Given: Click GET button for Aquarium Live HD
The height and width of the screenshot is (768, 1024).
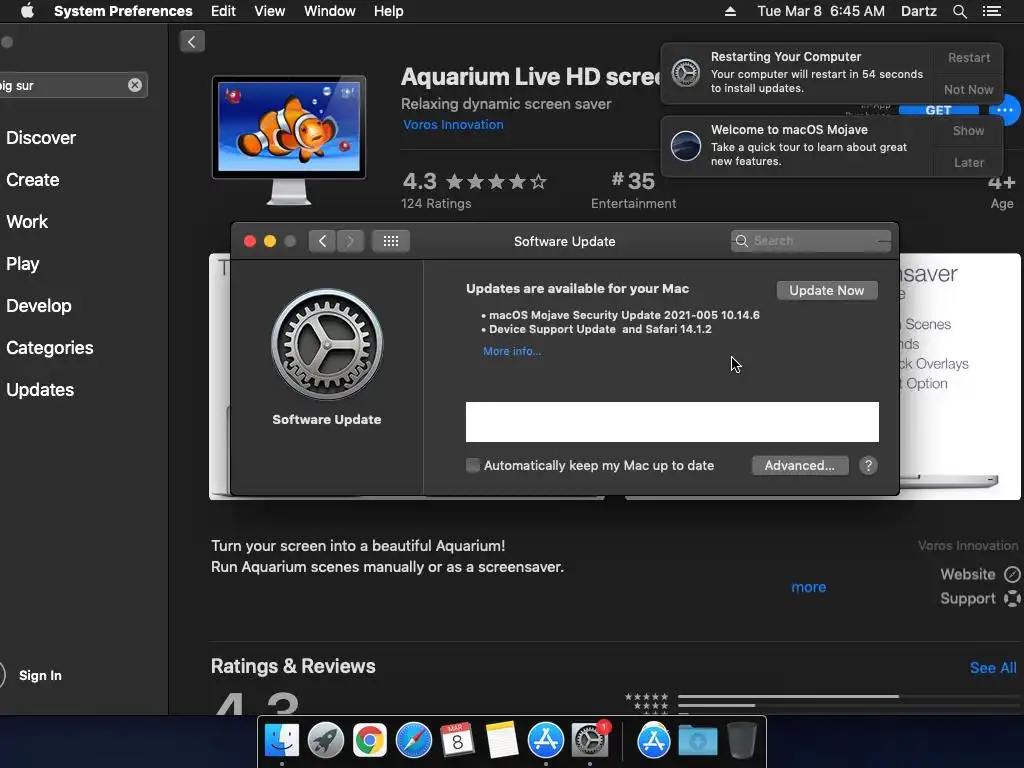Looking at the screenshot, I should point(938,110).
